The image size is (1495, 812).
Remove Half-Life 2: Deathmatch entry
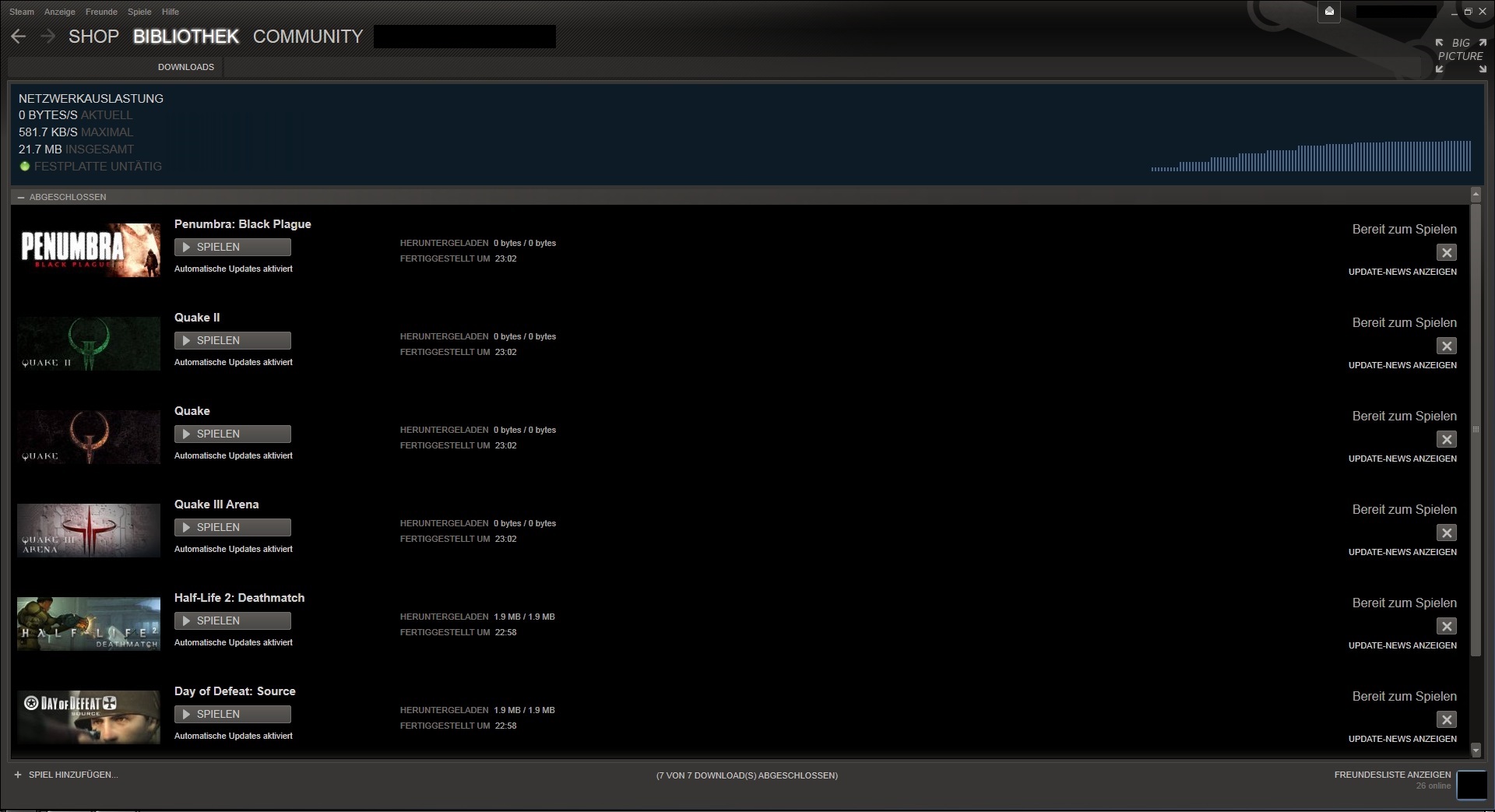(1447, 626)
